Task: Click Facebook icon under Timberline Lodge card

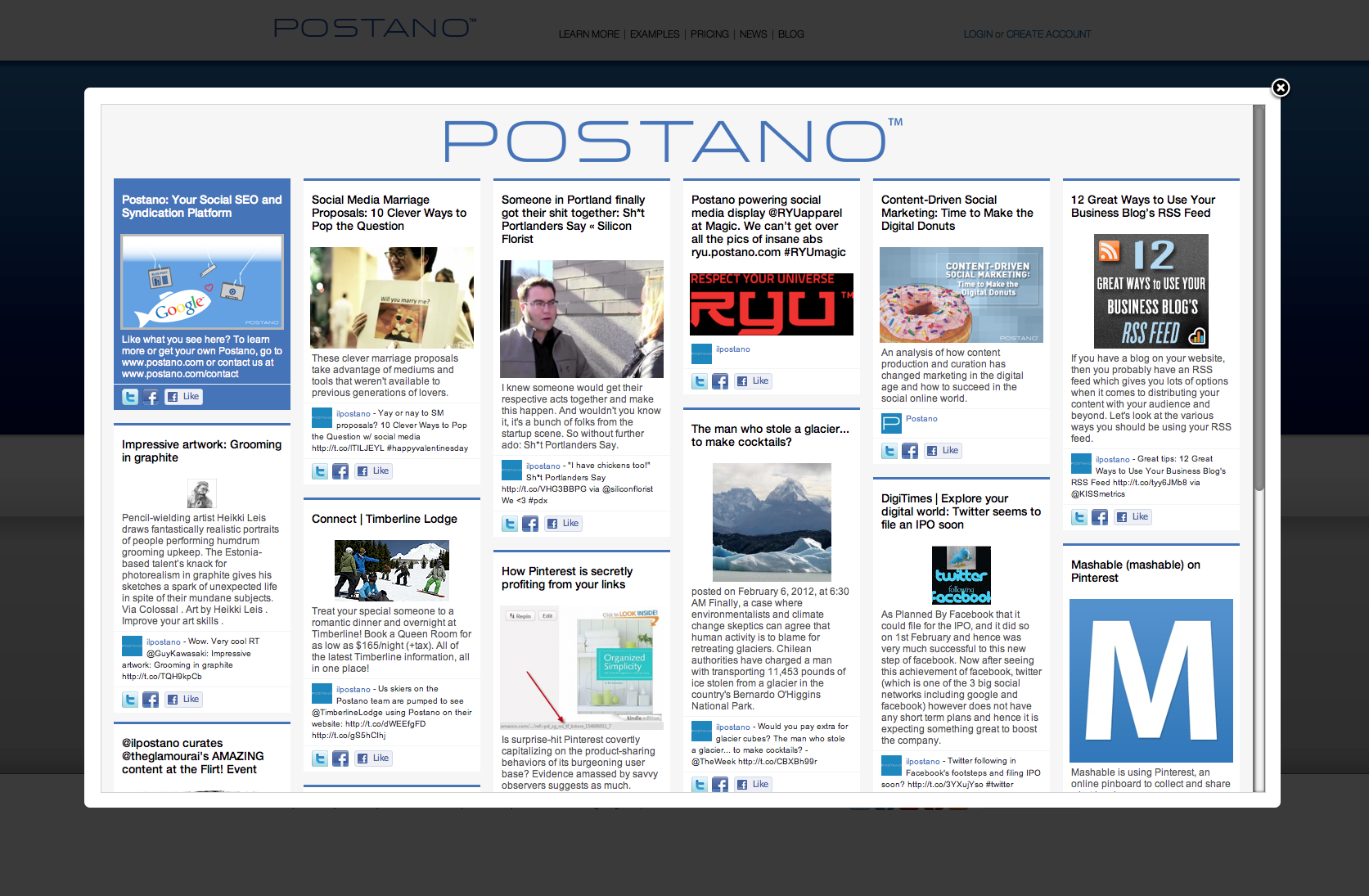Action: (x=340, y=759)
